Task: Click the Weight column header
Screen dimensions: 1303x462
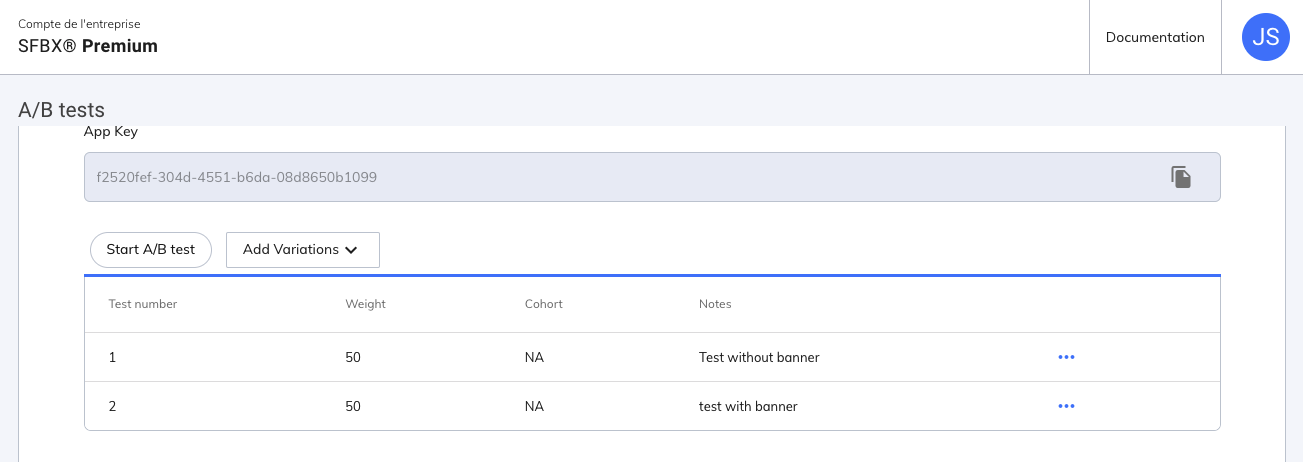Action: [365, 304]
